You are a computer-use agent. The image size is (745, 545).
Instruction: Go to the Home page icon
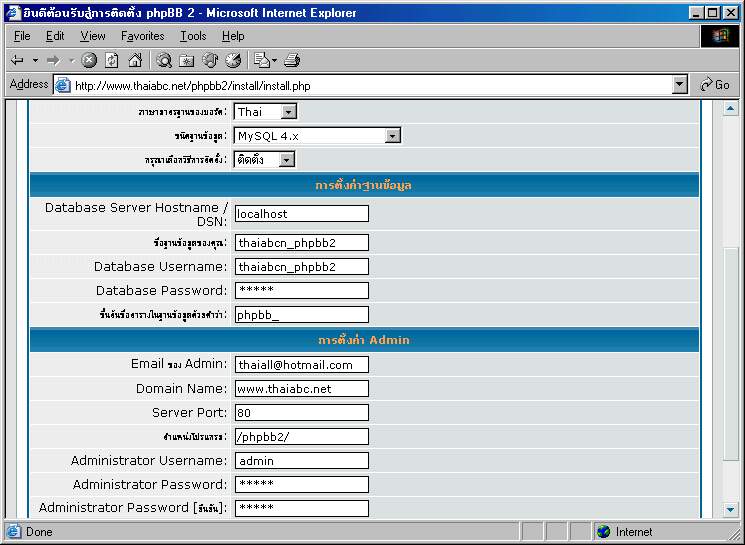[134, 60]
